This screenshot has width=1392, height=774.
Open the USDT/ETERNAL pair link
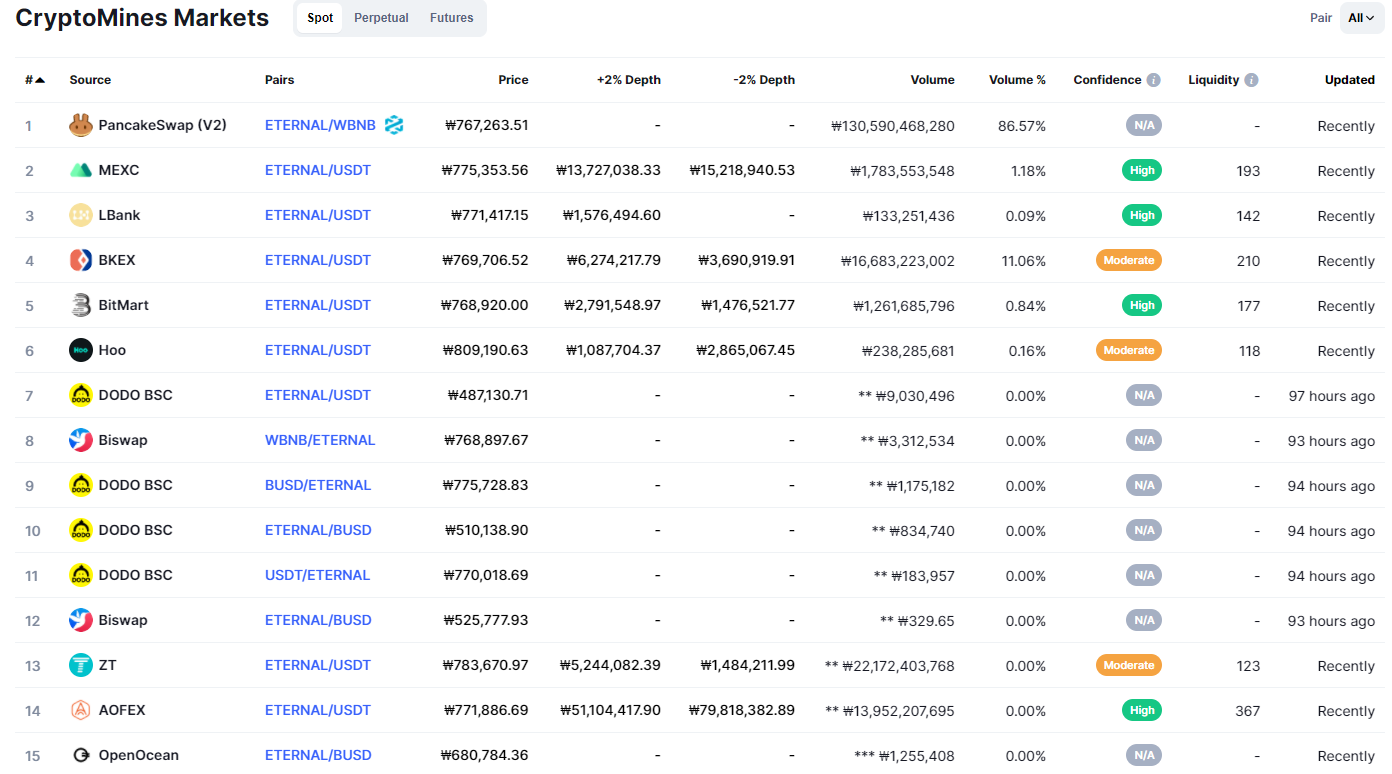click(x=318, y=575)
